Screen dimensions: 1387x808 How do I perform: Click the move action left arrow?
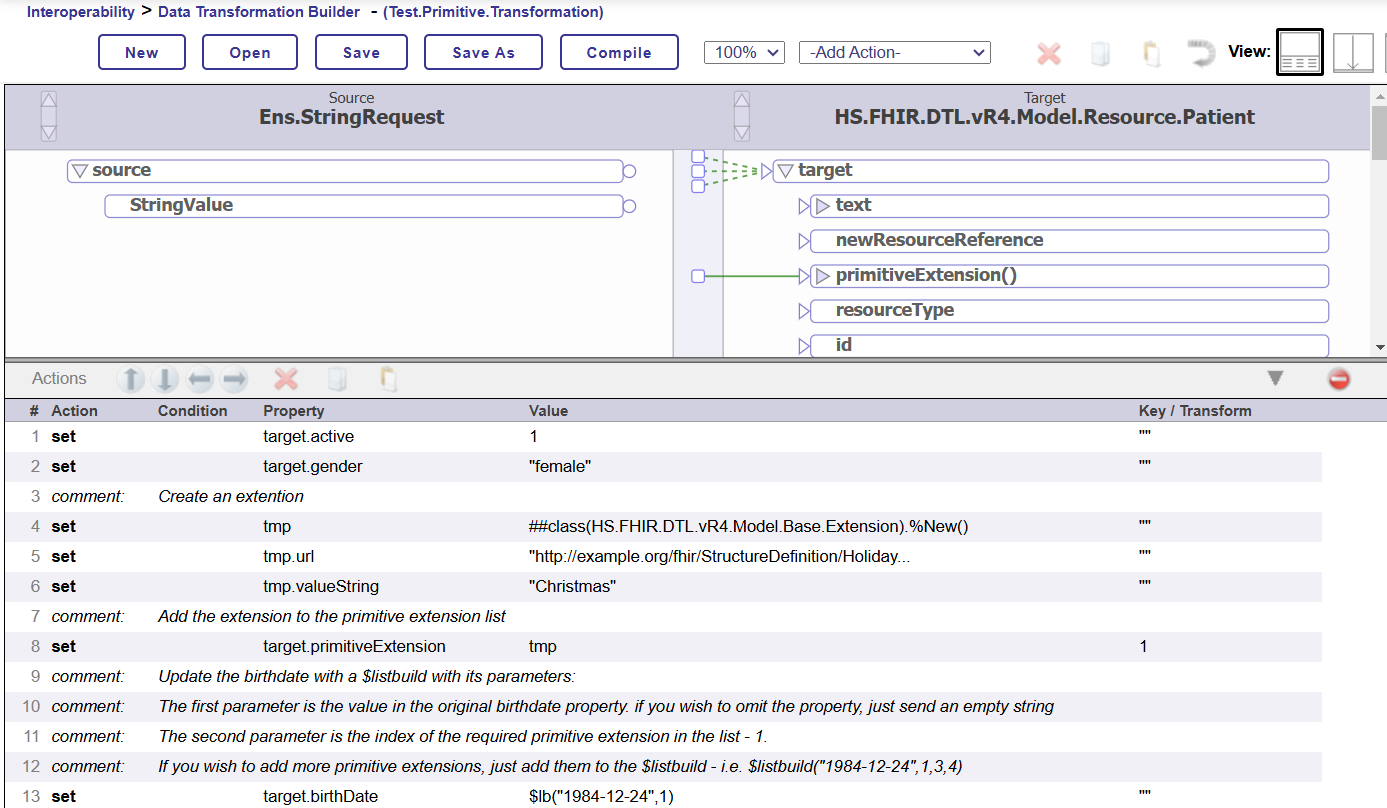200,379
